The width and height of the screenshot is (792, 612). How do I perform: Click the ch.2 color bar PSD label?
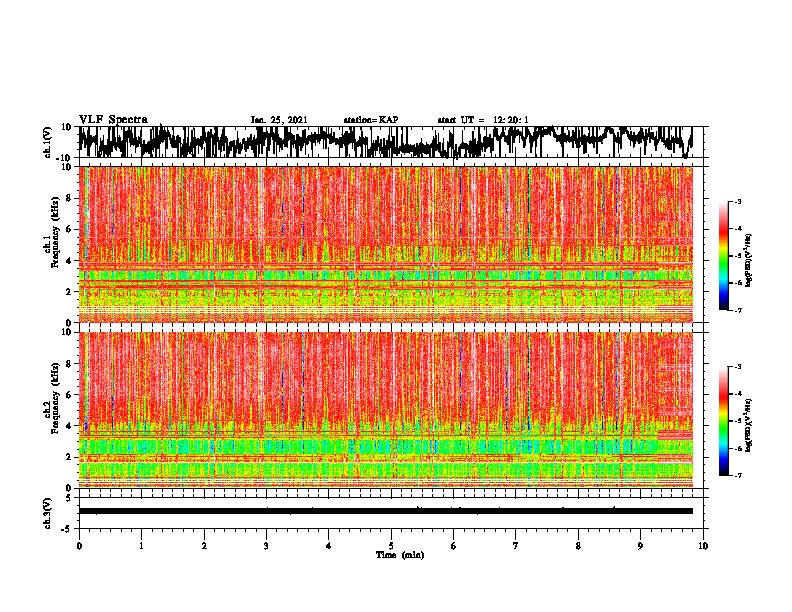pos(748,426)
